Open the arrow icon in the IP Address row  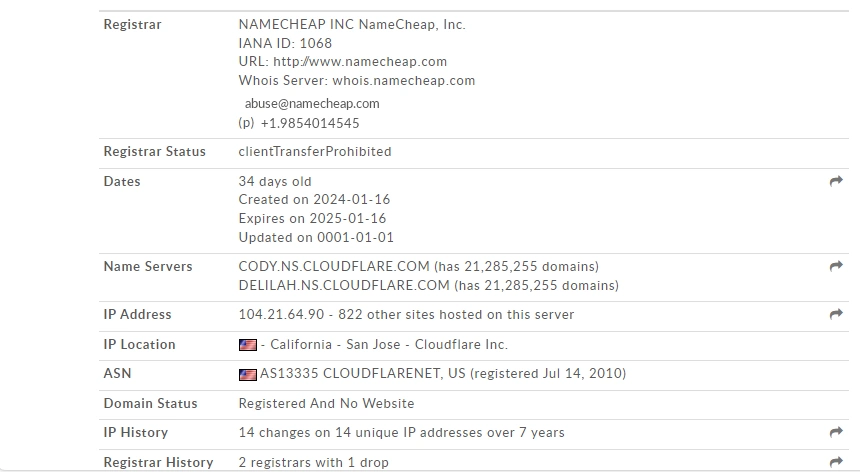(836, 314)
